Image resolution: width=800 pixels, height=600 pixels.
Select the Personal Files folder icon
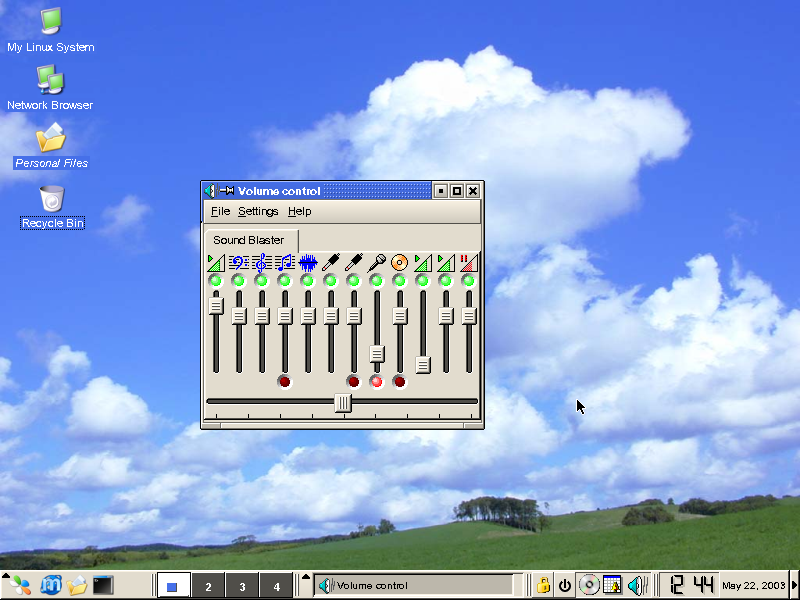(51, 137)
